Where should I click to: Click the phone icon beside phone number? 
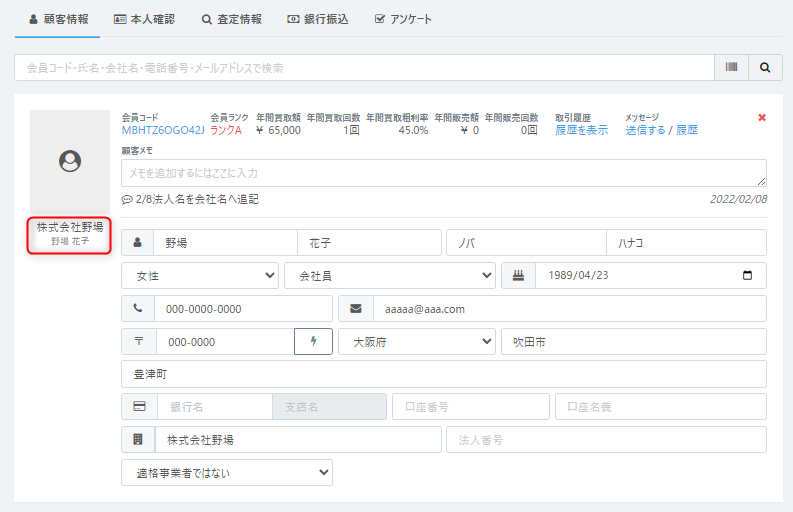click(138, 308)
